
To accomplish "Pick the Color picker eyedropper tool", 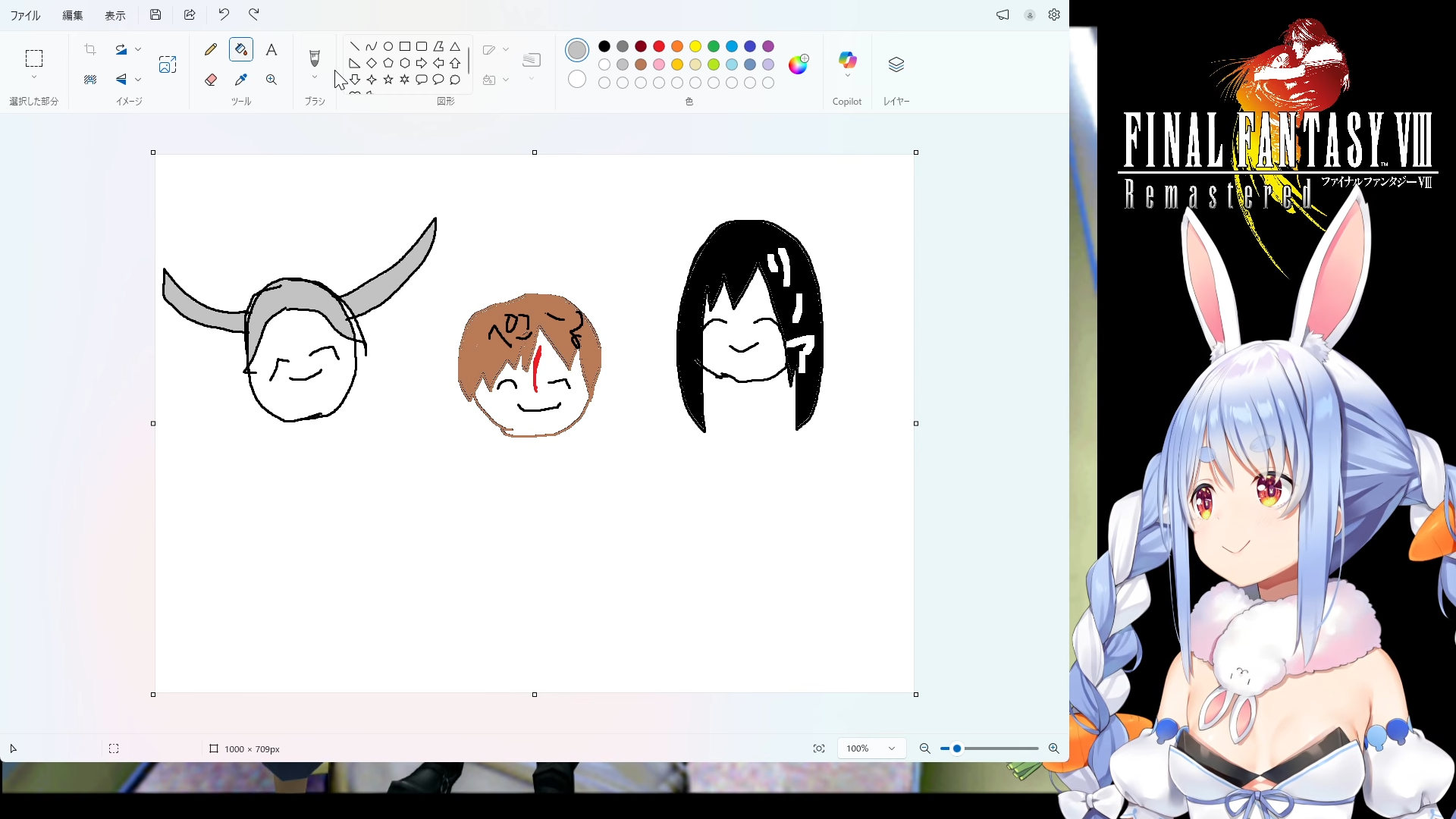I will coord(241,80).
